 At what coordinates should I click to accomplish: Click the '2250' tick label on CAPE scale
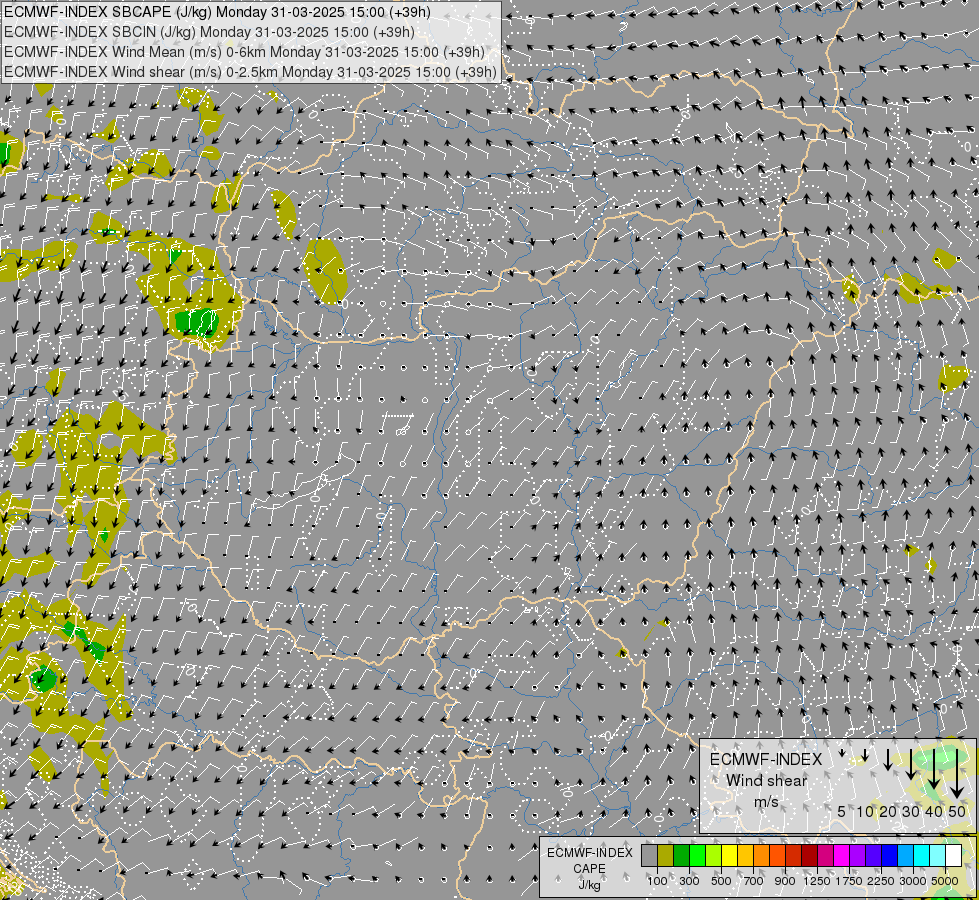point(881,881)
